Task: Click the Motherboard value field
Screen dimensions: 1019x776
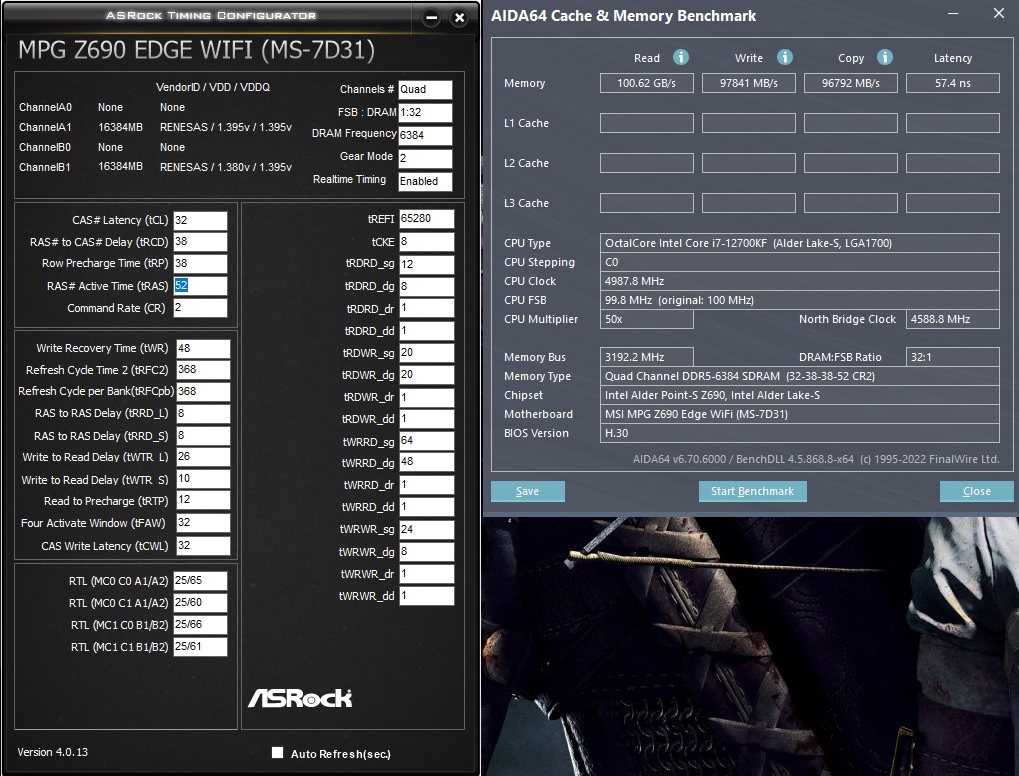Action: click(799, 414)
